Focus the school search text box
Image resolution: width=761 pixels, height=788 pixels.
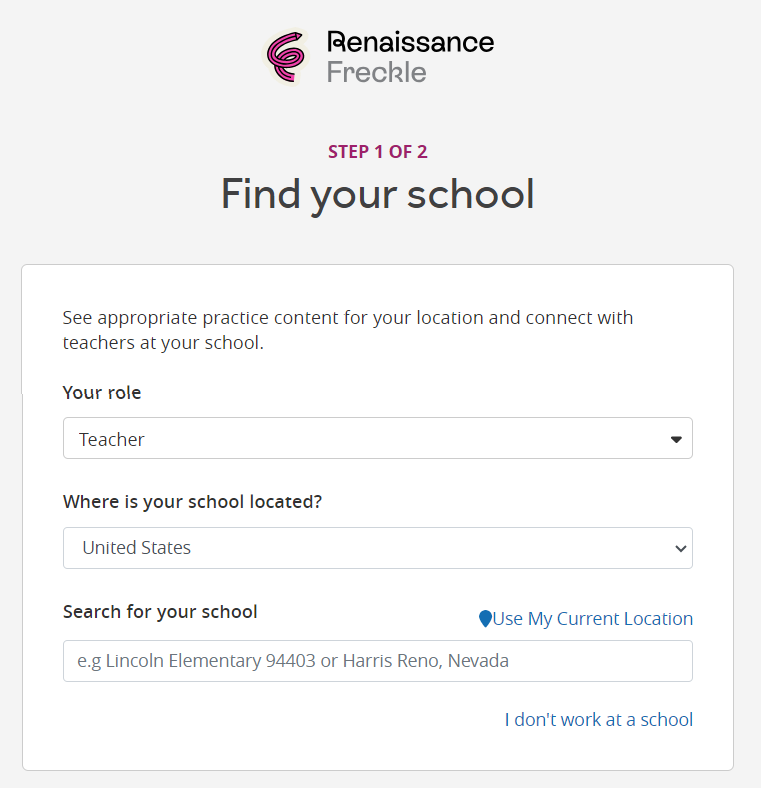[377, 661]
